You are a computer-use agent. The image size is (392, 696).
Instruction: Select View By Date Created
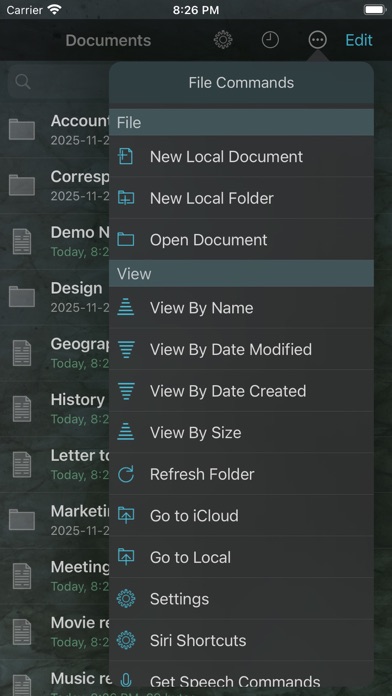(x=242, y=391)
